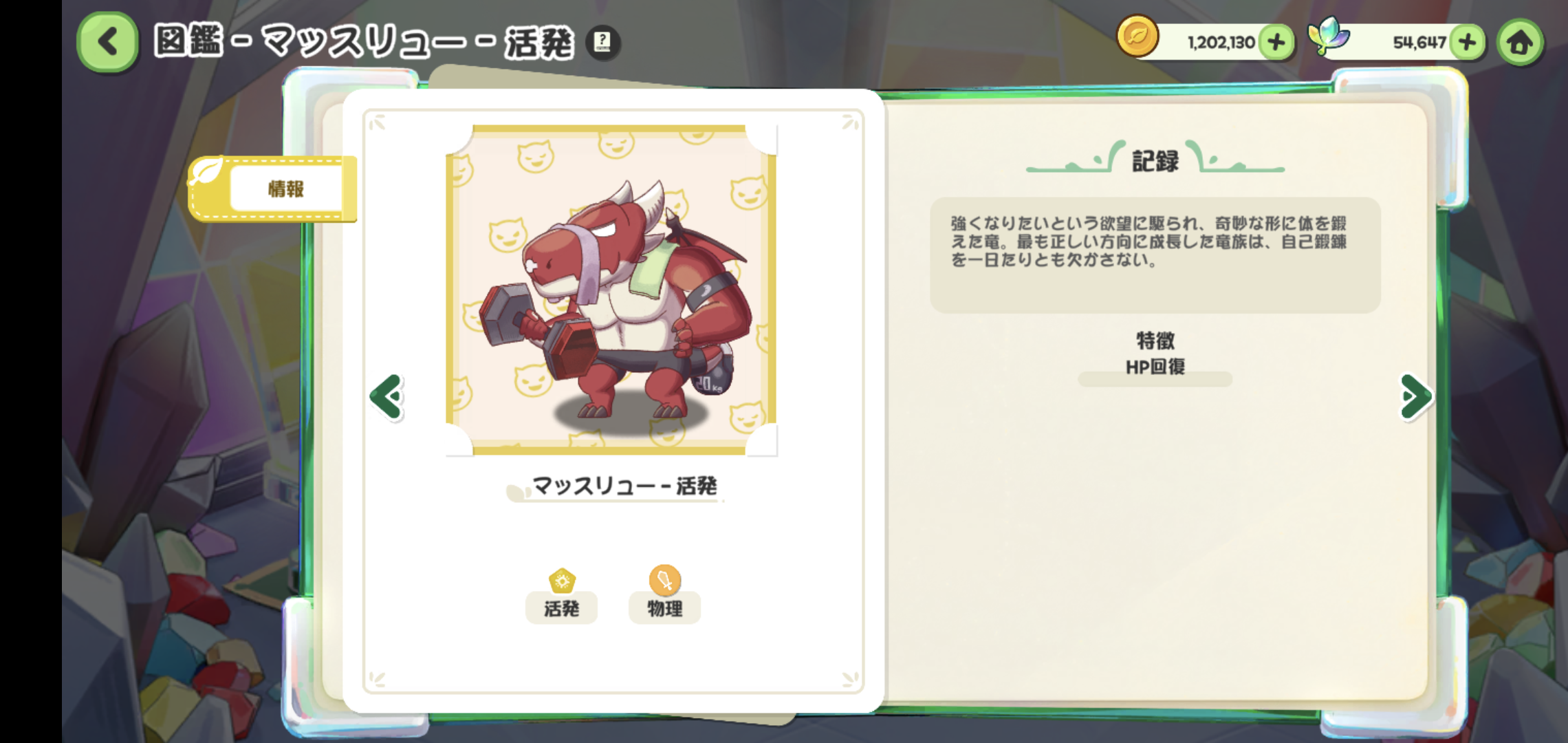
Task: Tap the crystal flower gem icon
Action: pyautogui.click(x=1328, y=35)
